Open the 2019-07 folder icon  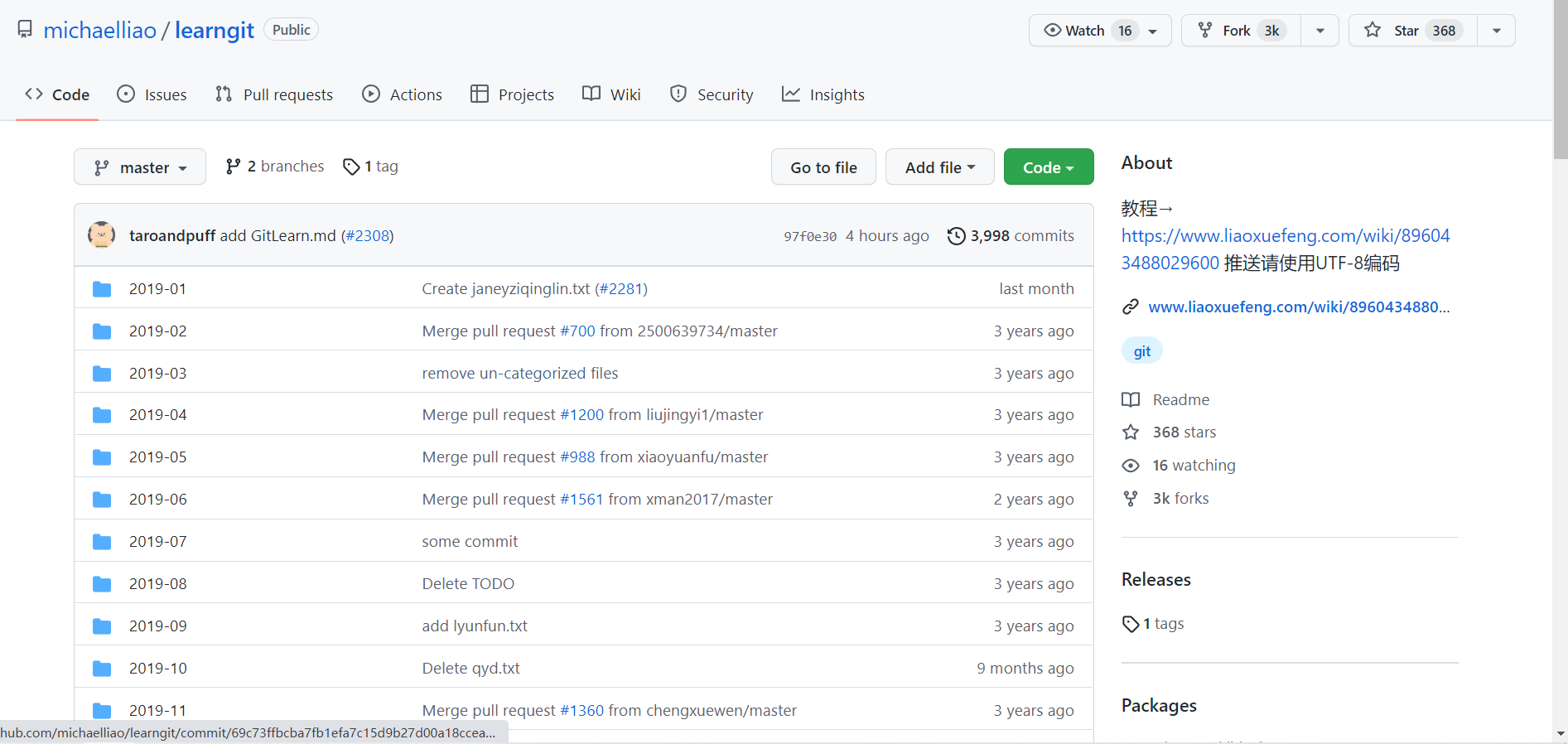point(102,542)
